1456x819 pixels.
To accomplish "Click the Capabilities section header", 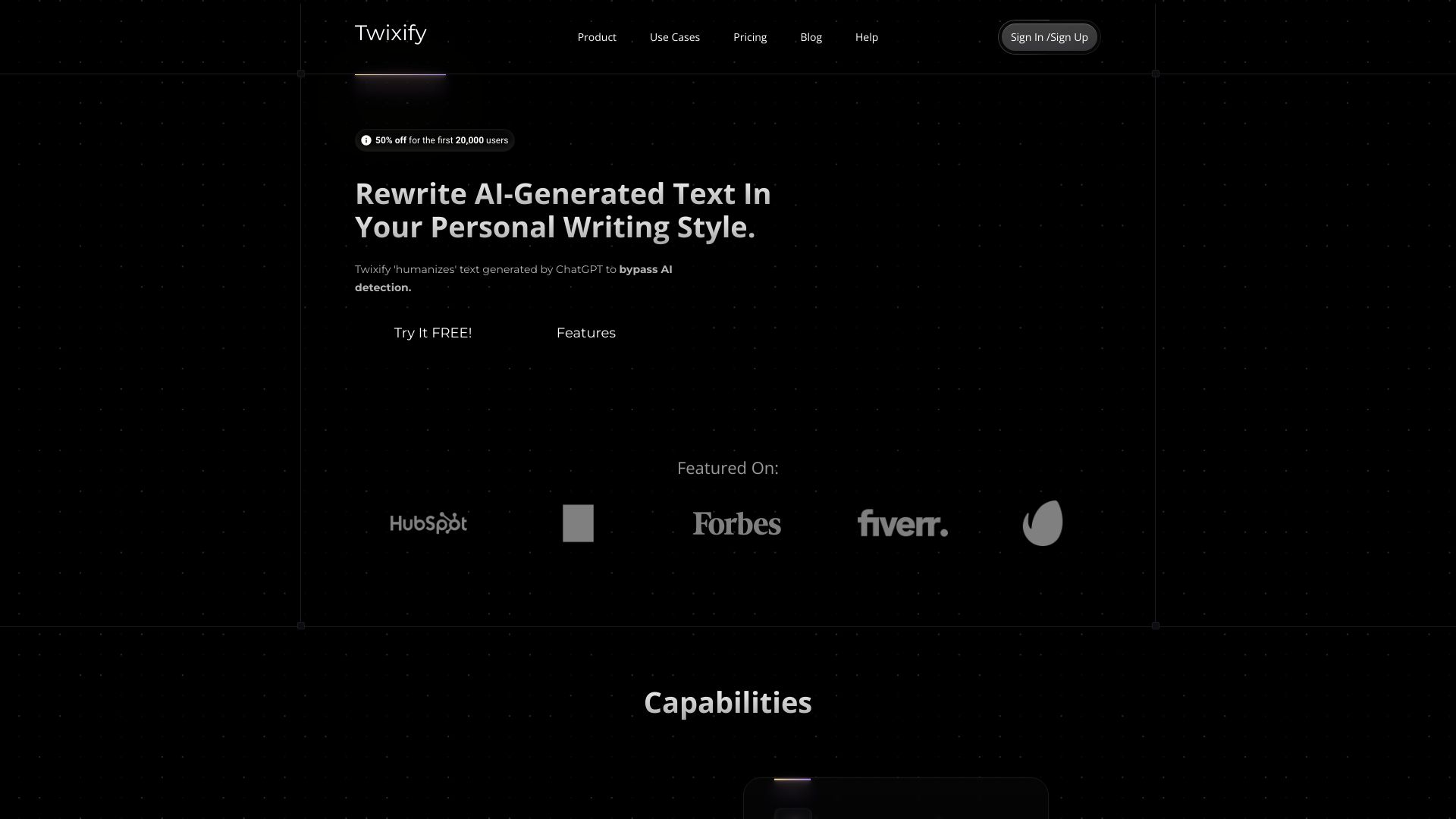I will tap(728, 701).
